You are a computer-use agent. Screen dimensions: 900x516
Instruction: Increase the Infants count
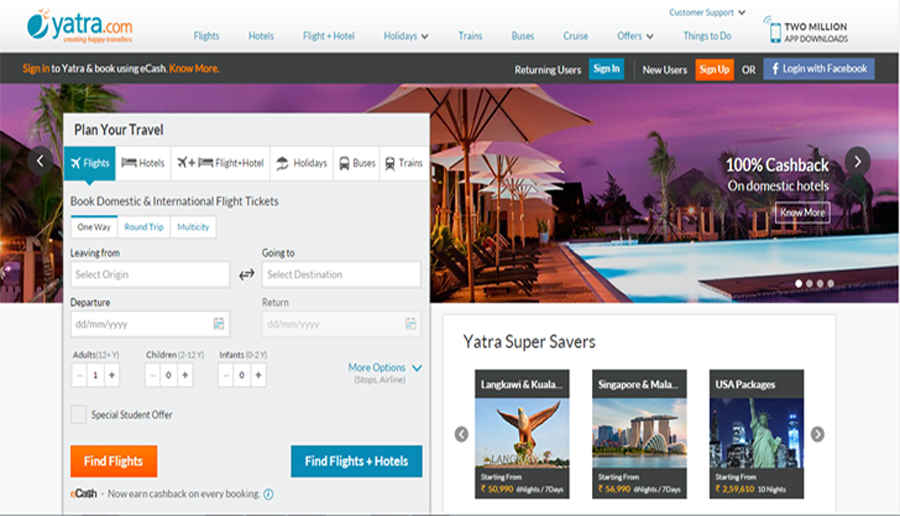pos(258,375)
